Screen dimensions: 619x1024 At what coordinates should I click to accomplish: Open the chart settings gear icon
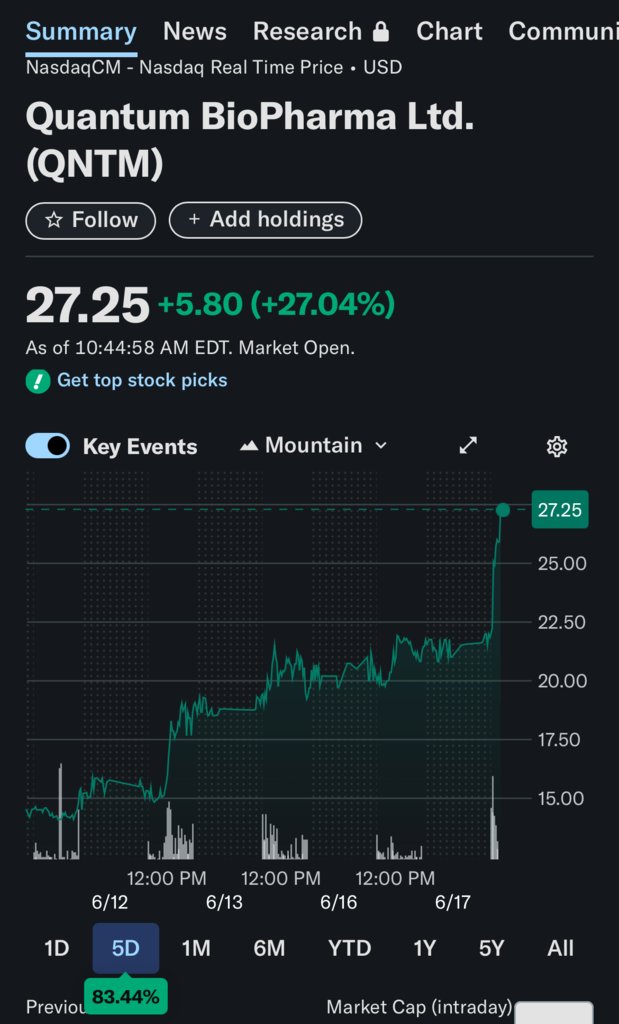(556, 447)
